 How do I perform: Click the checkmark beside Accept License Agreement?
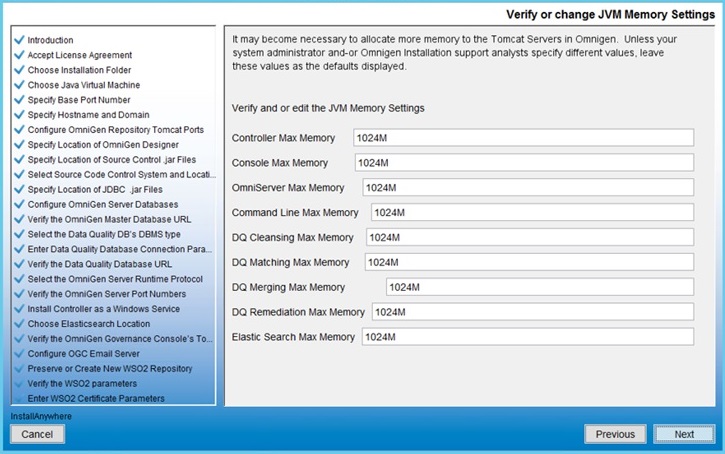(x=19, y=55)
